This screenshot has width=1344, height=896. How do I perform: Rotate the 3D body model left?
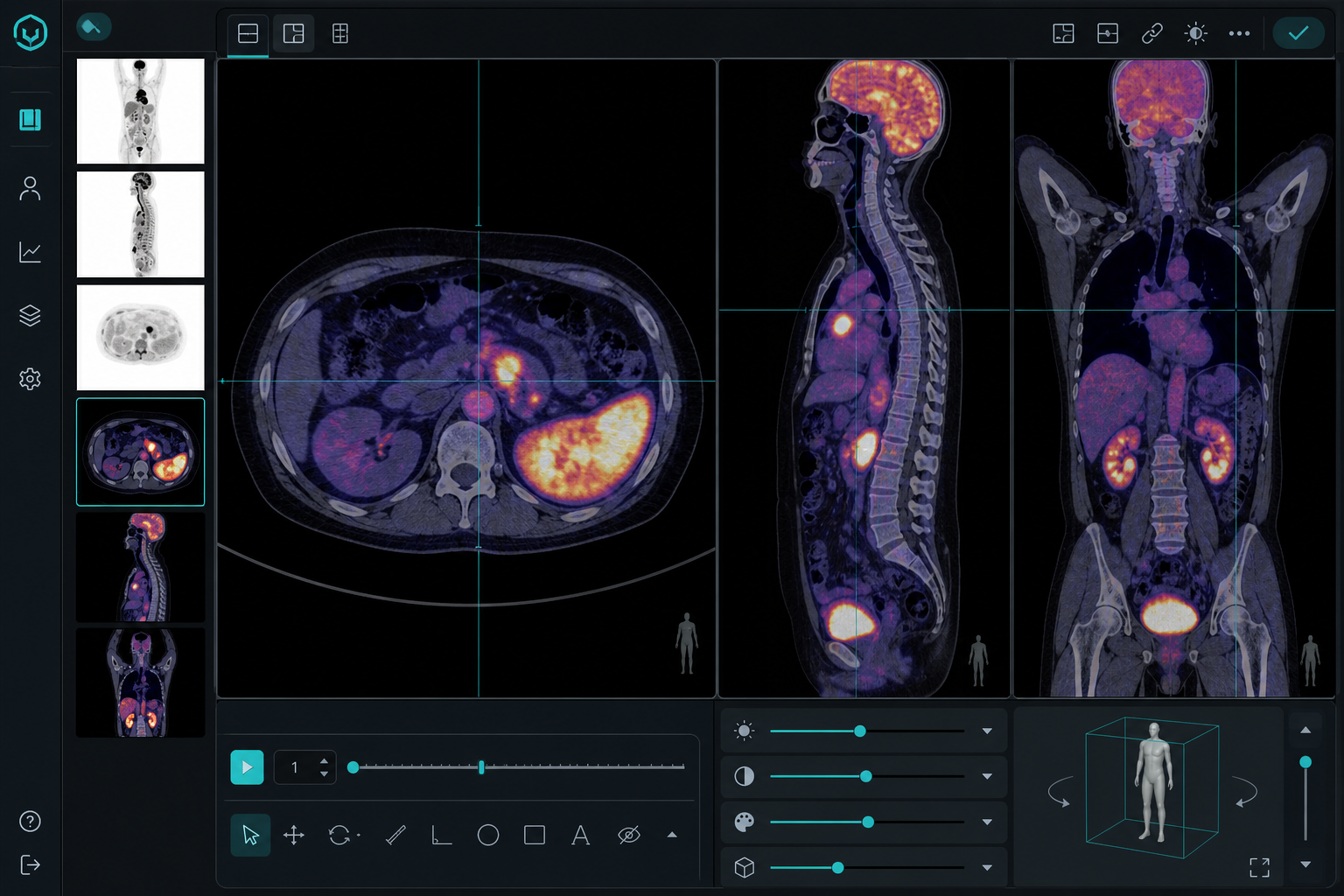coord(1059,793)
